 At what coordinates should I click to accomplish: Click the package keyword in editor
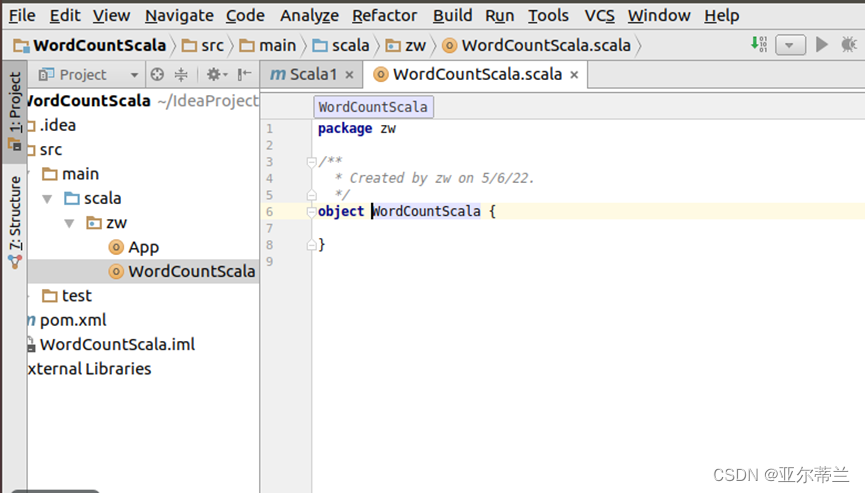coord(345,128)
